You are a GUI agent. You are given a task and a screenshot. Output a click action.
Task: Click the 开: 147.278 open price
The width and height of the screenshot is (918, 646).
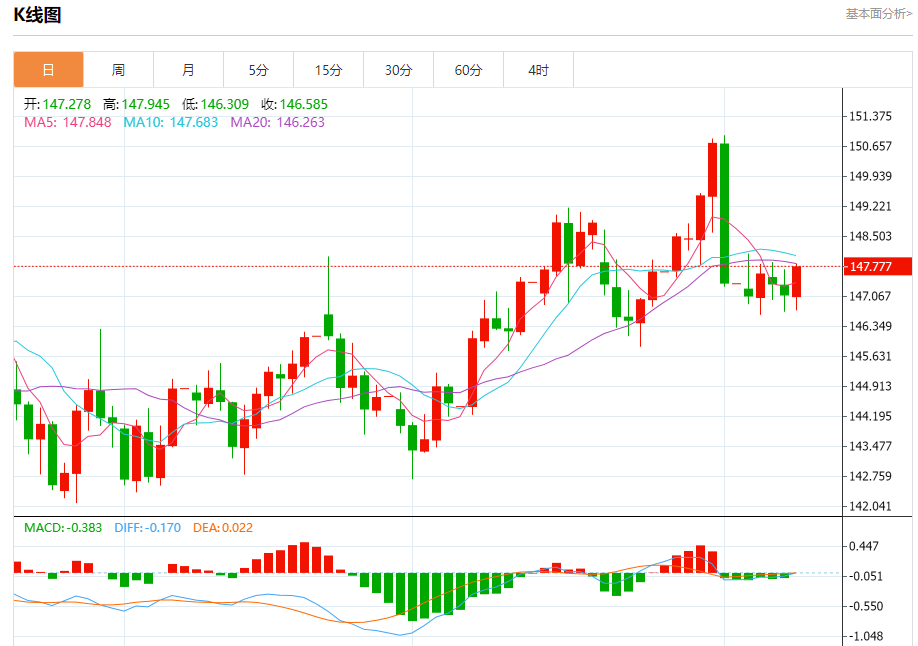point(57,104)
